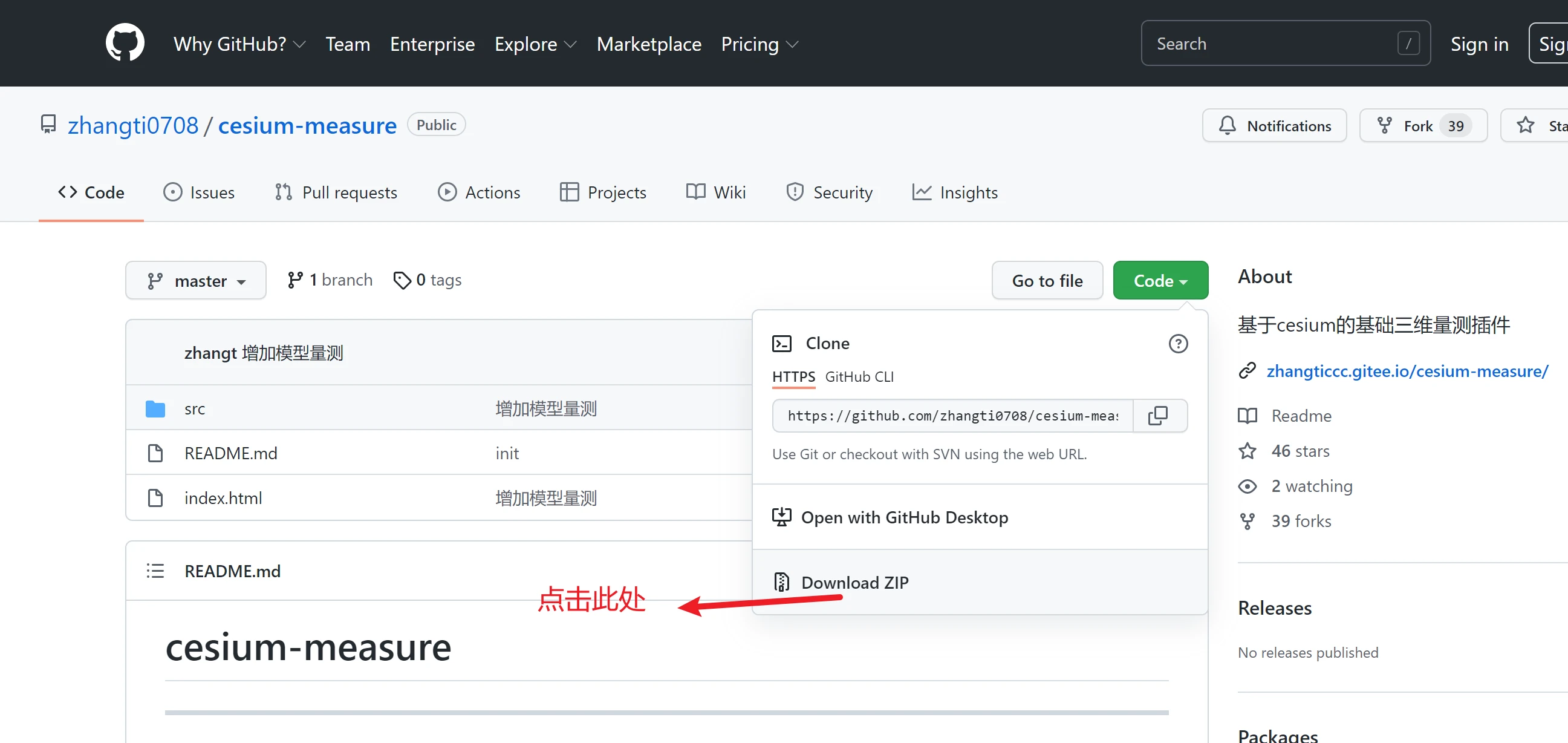1568x743 pixels.
Task: Expand the Why GitHub? menu
Action: point(239,44)
